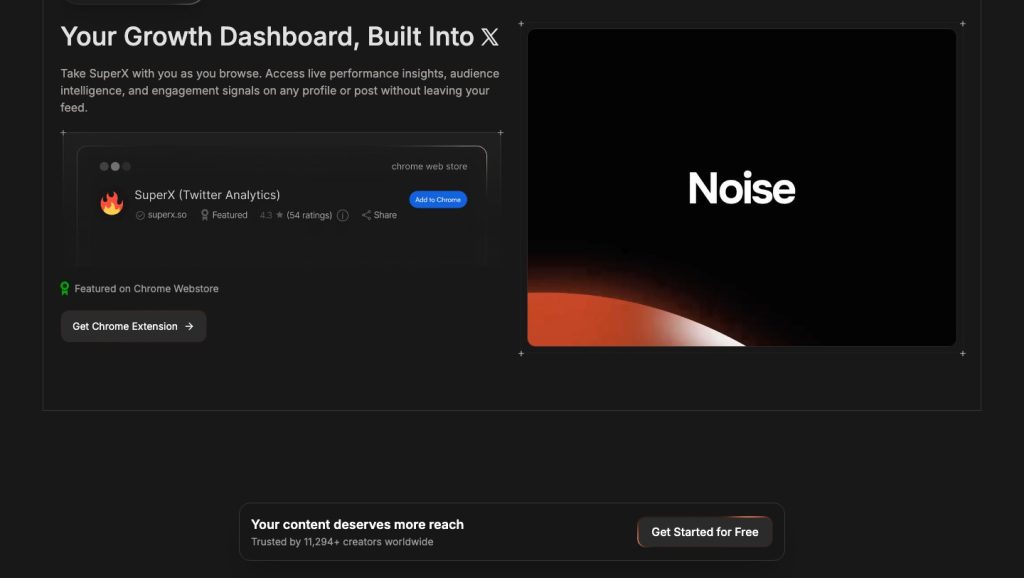Viewport: 1024px width, 578px height.
Task: Click 'Your content deserves more reach' text
Action: 357,524
